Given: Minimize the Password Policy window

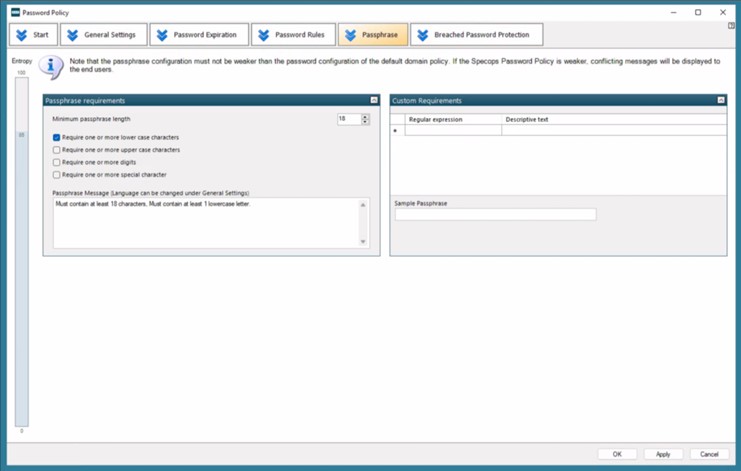Looking at the screenshot, I should pyautogui.click(x=673, y=12).
